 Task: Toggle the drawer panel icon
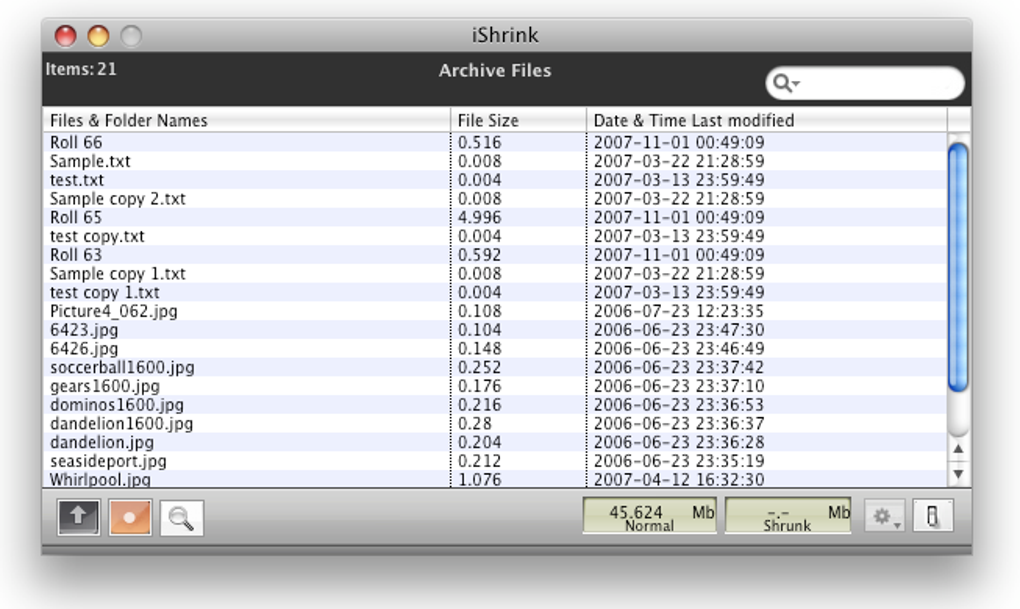pyautogui.click(x=933, y=517)
